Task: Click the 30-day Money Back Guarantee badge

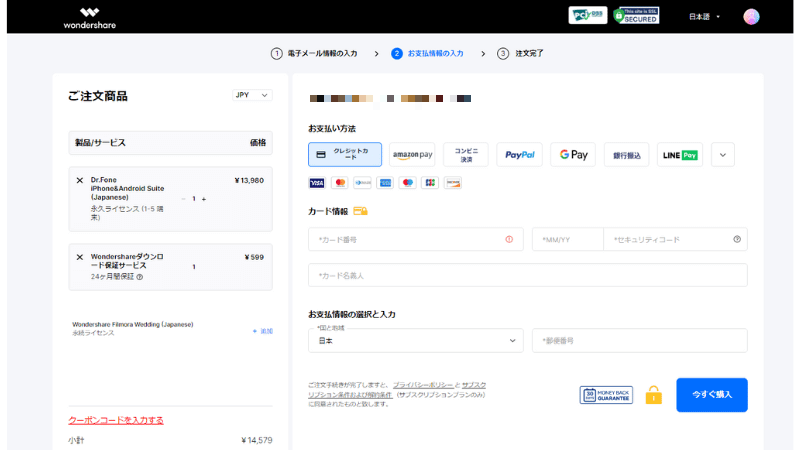Action: click(x=606, y=395)
